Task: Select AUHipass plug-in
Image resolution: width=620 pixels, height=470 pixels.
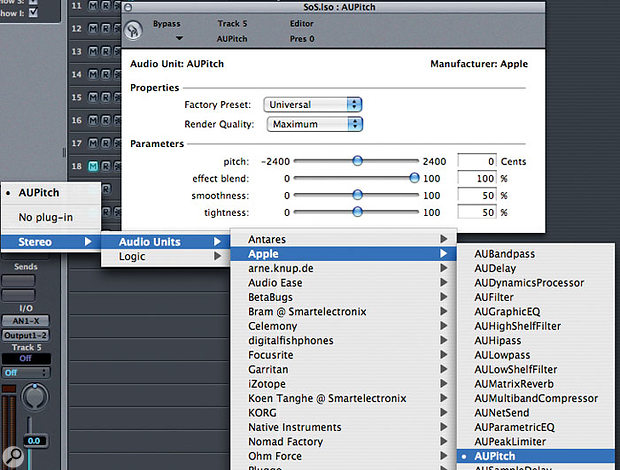Action: [536, 340]
